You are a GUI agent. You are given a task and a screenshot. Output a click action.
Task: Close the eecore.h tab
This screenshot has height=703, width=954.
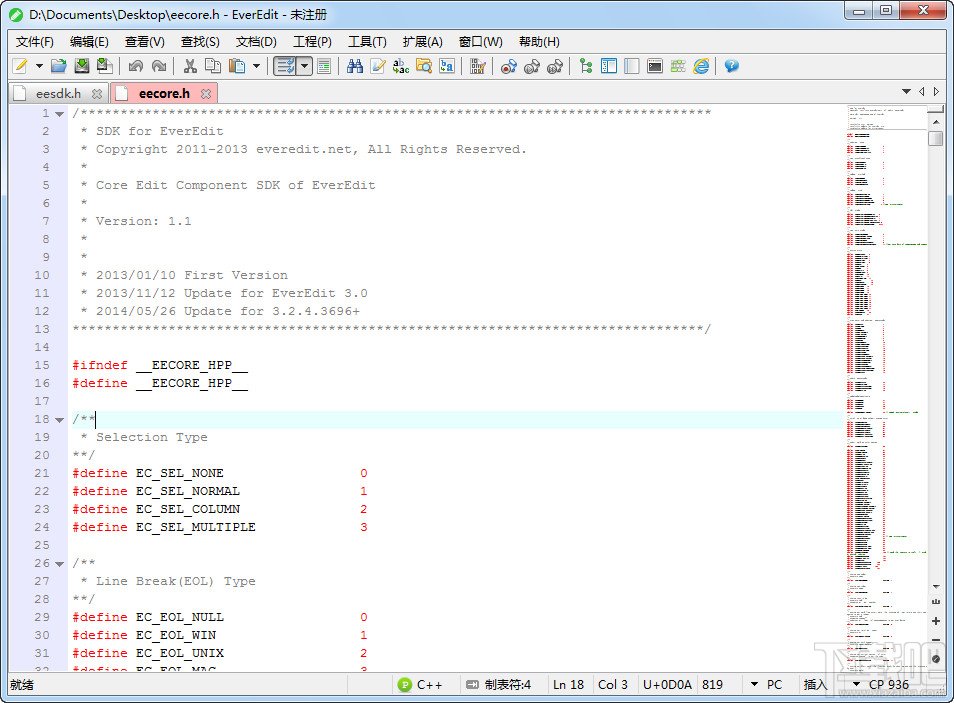[206, 94]
